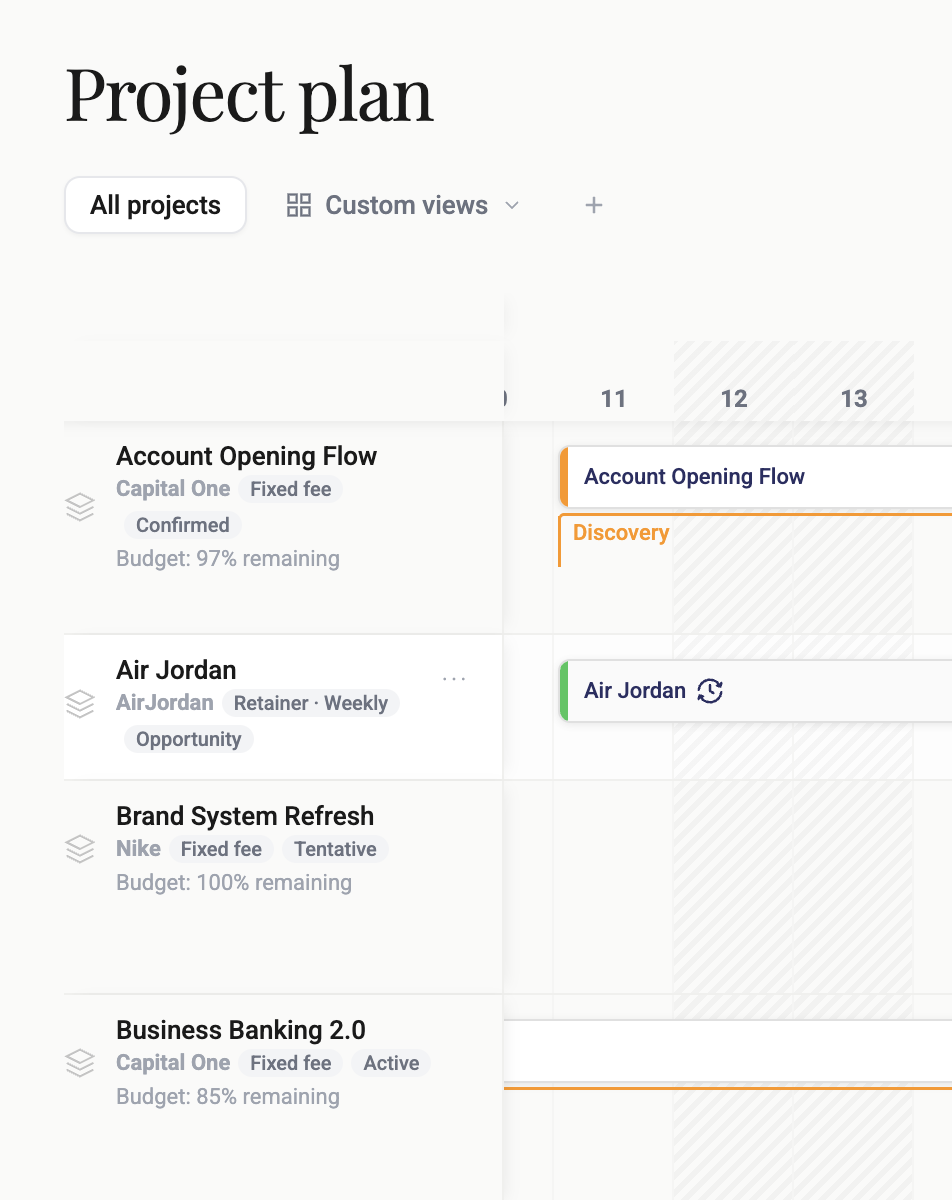The image size is (952, 1200).
Task: Click the Project plan heading
Action: (250, 96)
